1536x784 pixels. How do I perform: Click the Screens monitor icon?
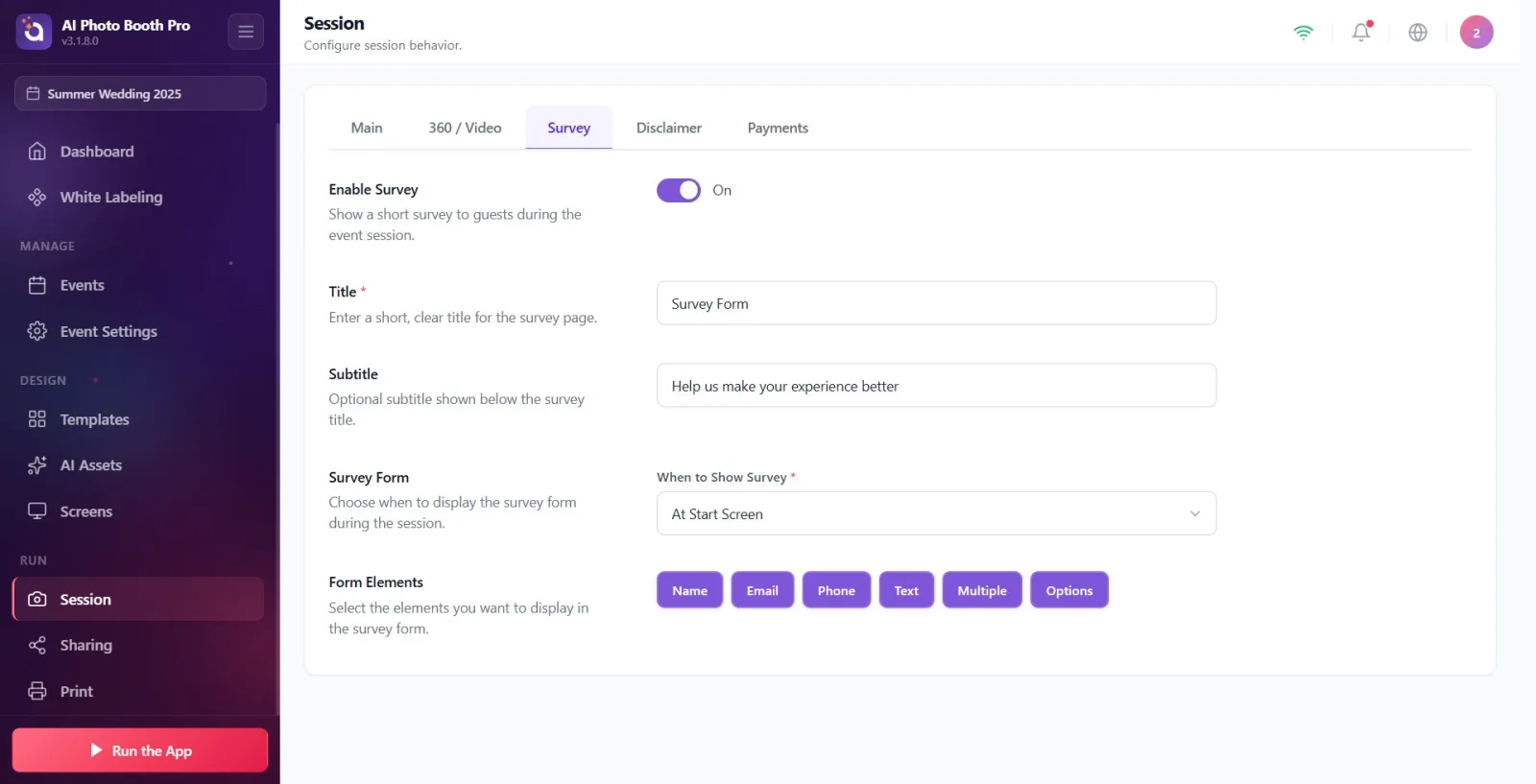(x=37, y=511)
